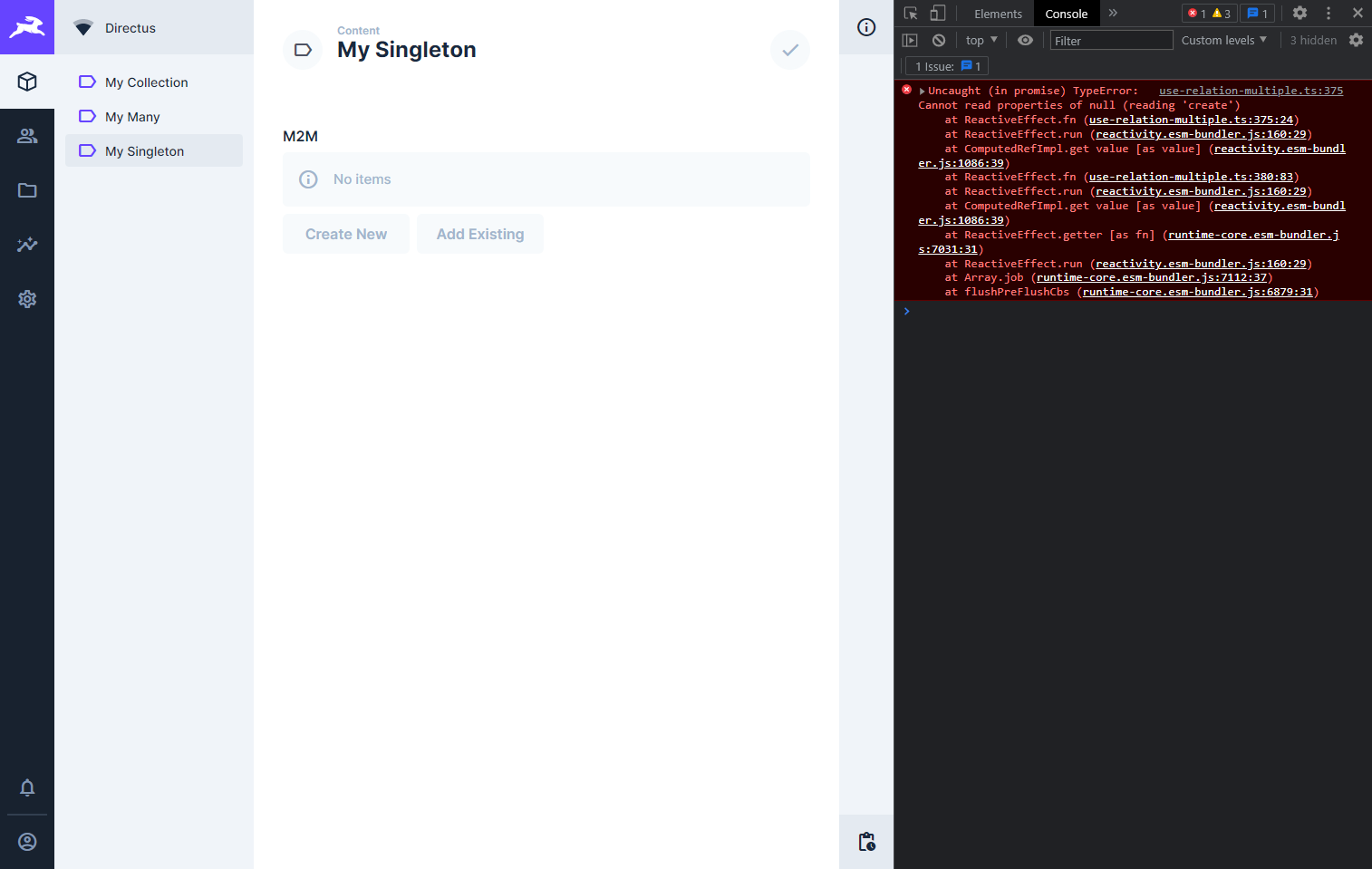Click the Create New button
The height and width of the screenshot is (869, 1372).
click(345, 234)
